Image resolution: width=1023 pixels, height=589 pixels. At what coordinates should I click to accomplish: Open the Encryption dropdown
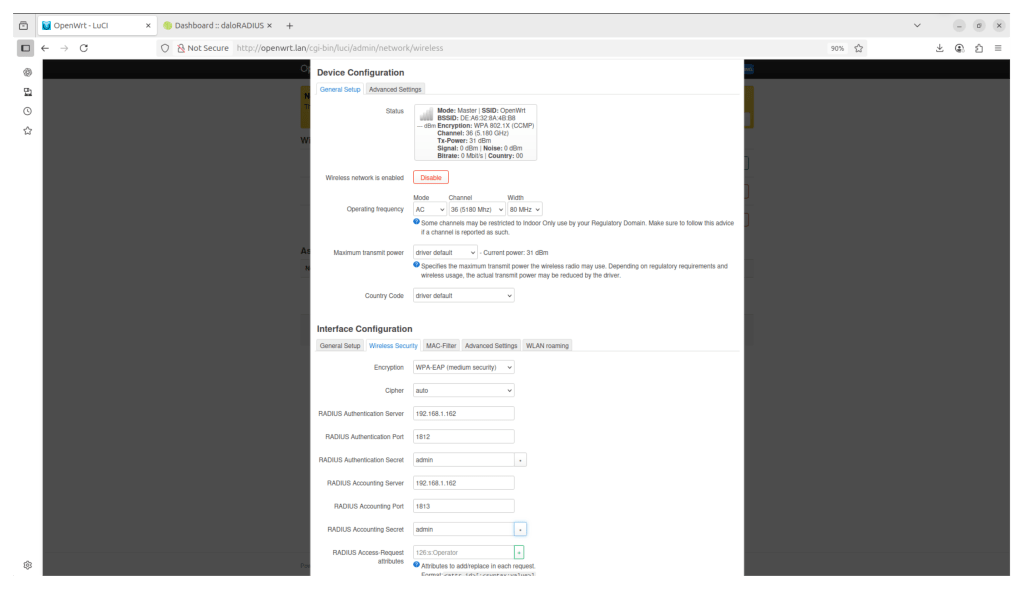click(463, 367)
